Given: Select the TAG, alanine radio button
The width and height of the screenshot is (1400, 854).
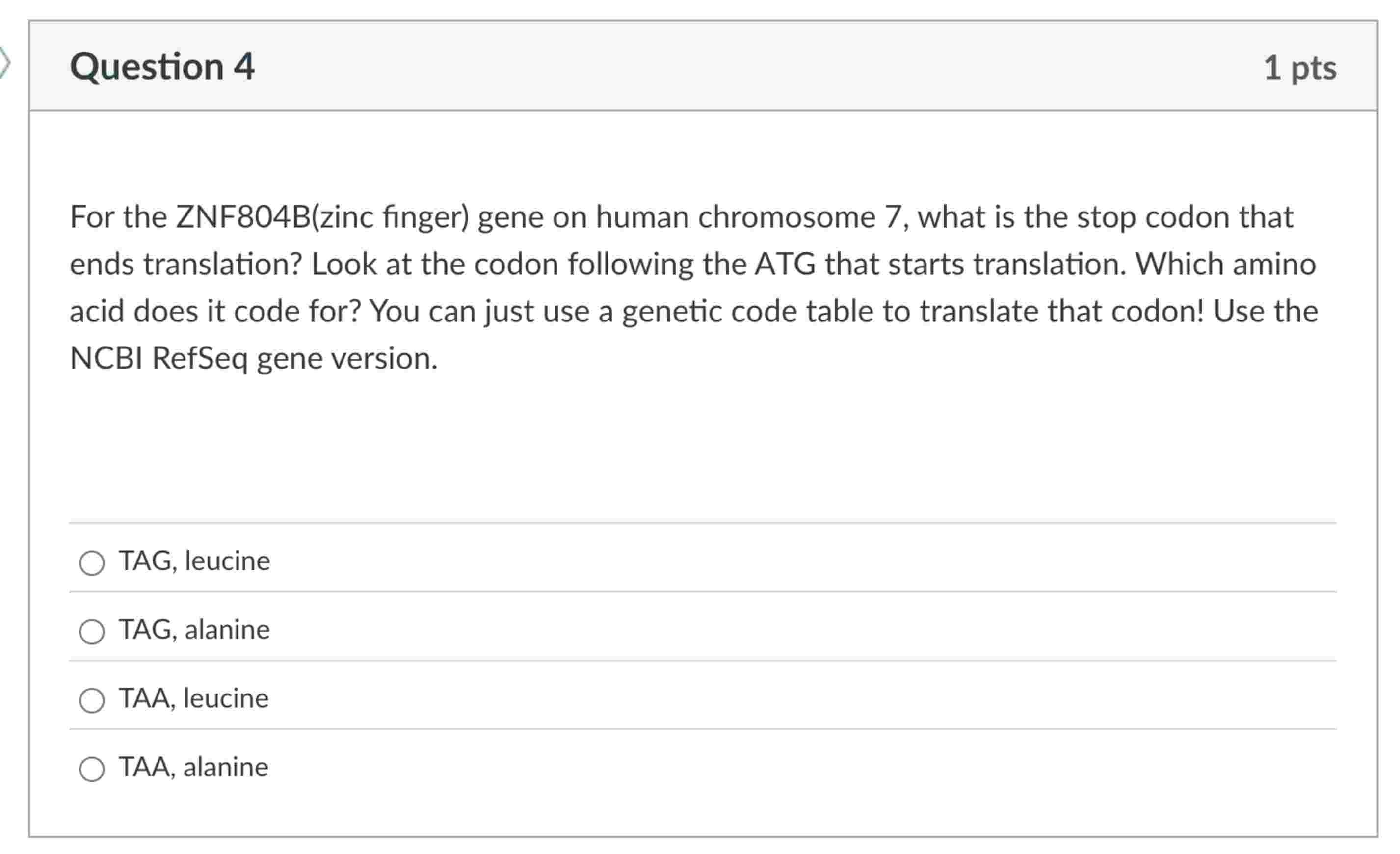Looking at the screenshot, I should [93, 632].
